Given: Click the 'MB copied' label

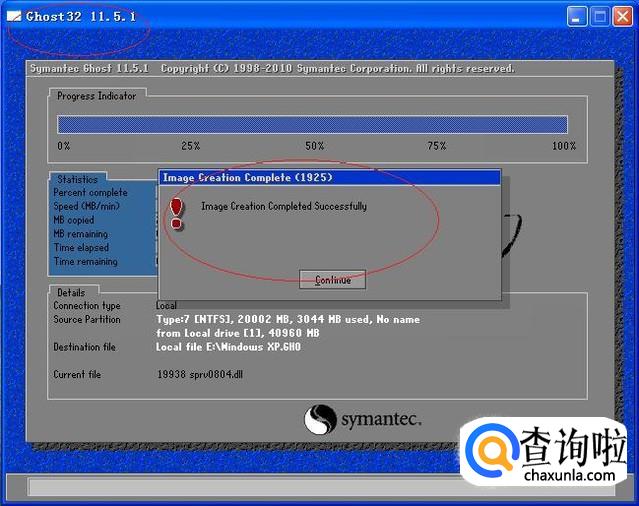Looking at the screenshot, I should [74, 220].
